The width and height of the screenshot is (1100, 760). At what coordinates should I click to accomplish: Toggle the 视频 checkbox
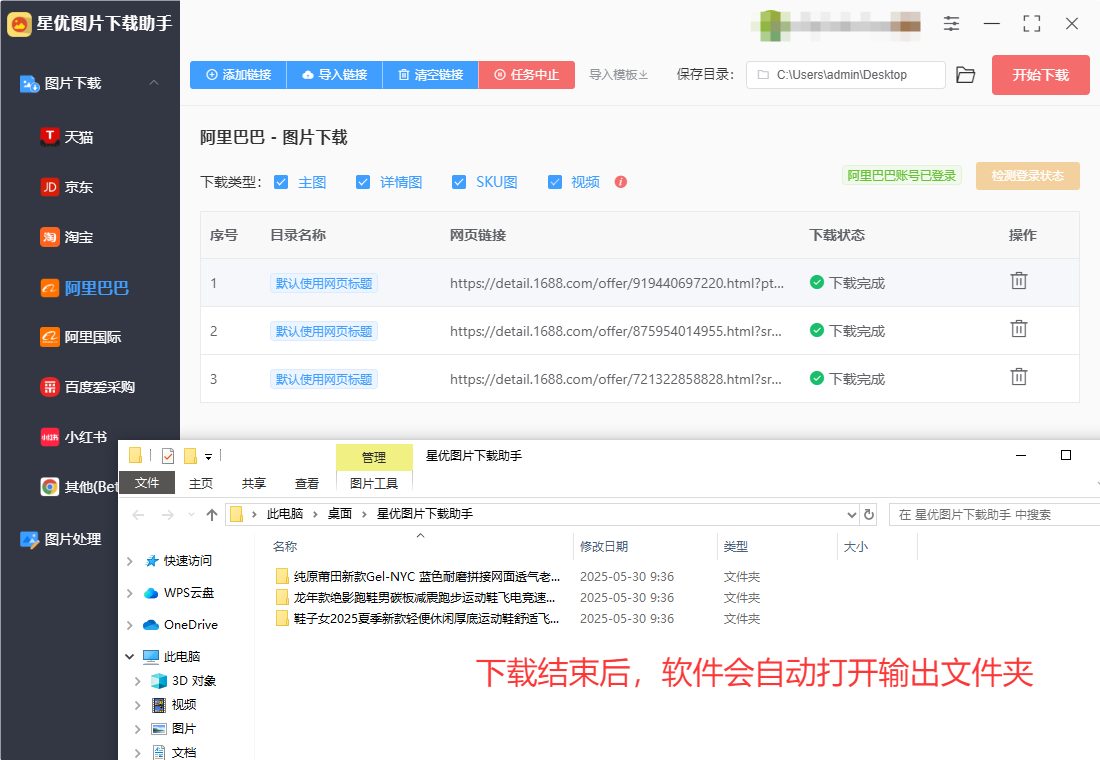pos(555,182)
